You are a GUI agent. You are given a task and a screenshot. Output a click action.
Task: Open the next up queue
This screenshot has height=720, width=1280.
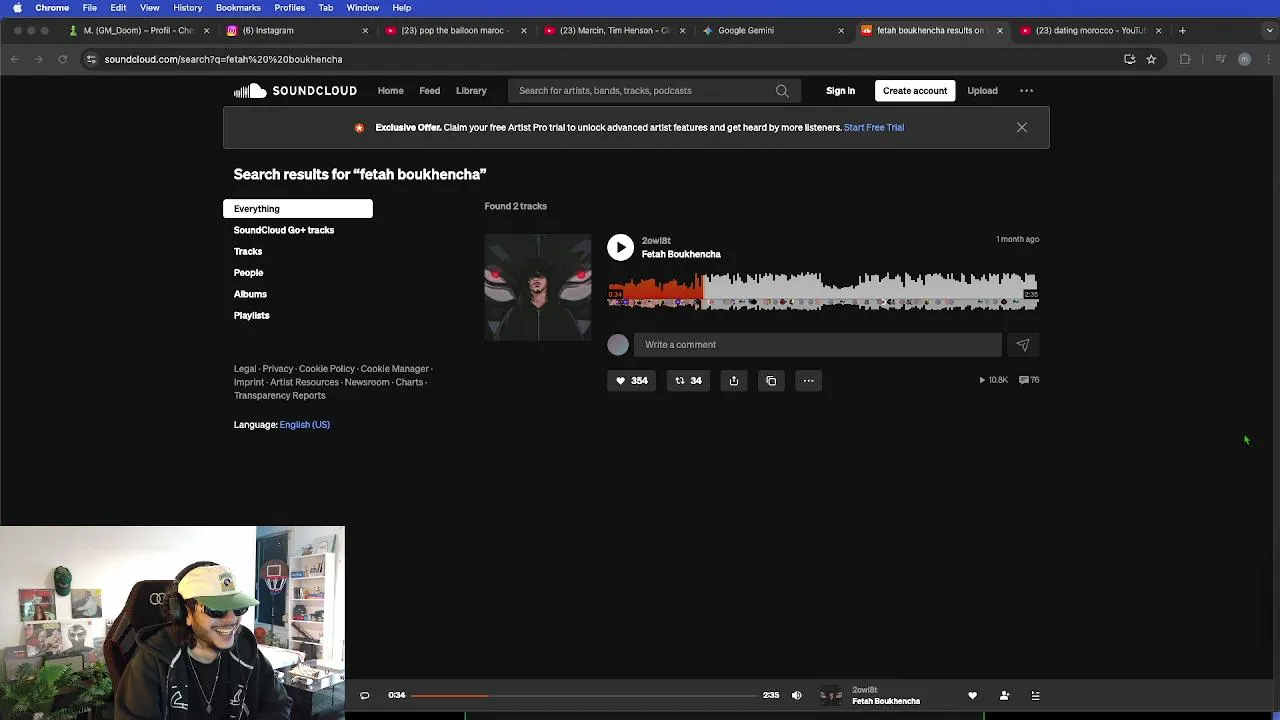[1036, 696]
